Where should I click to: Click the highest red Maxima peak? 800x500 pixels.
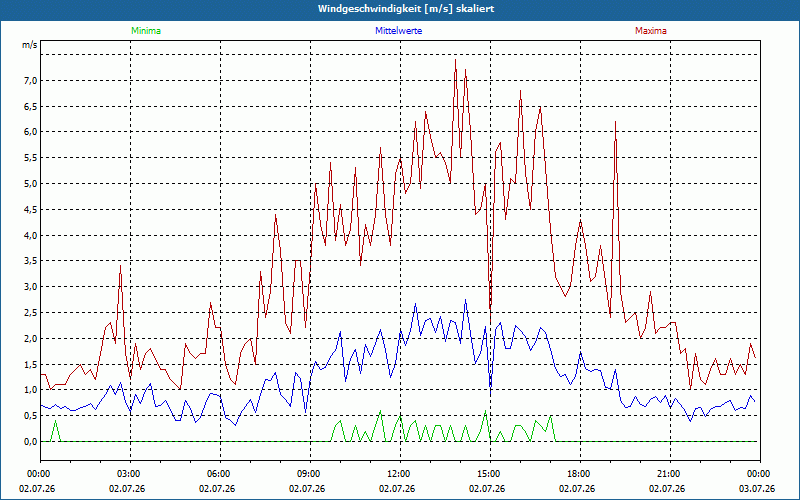(455, 60)
